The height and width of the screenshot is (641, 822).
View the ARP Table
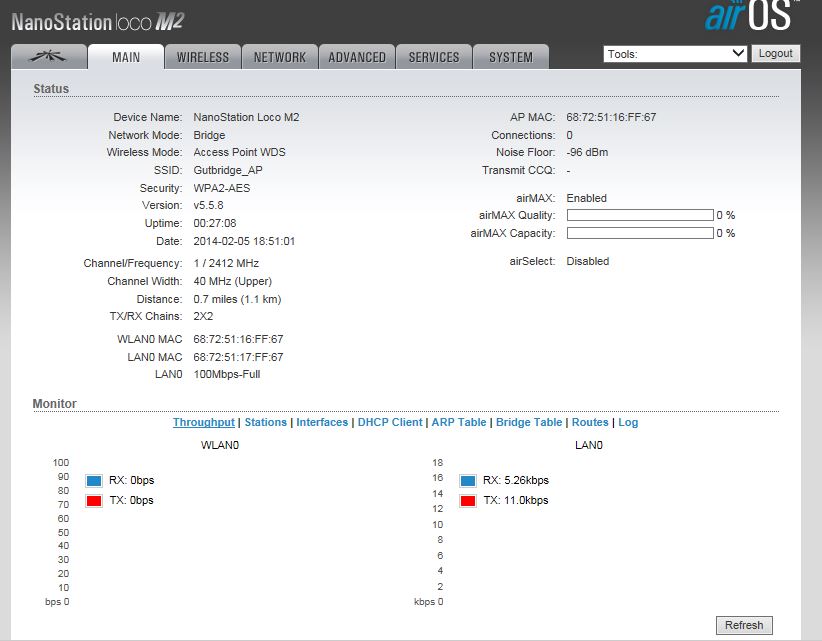pyautogui.click(x=459, y=422)
